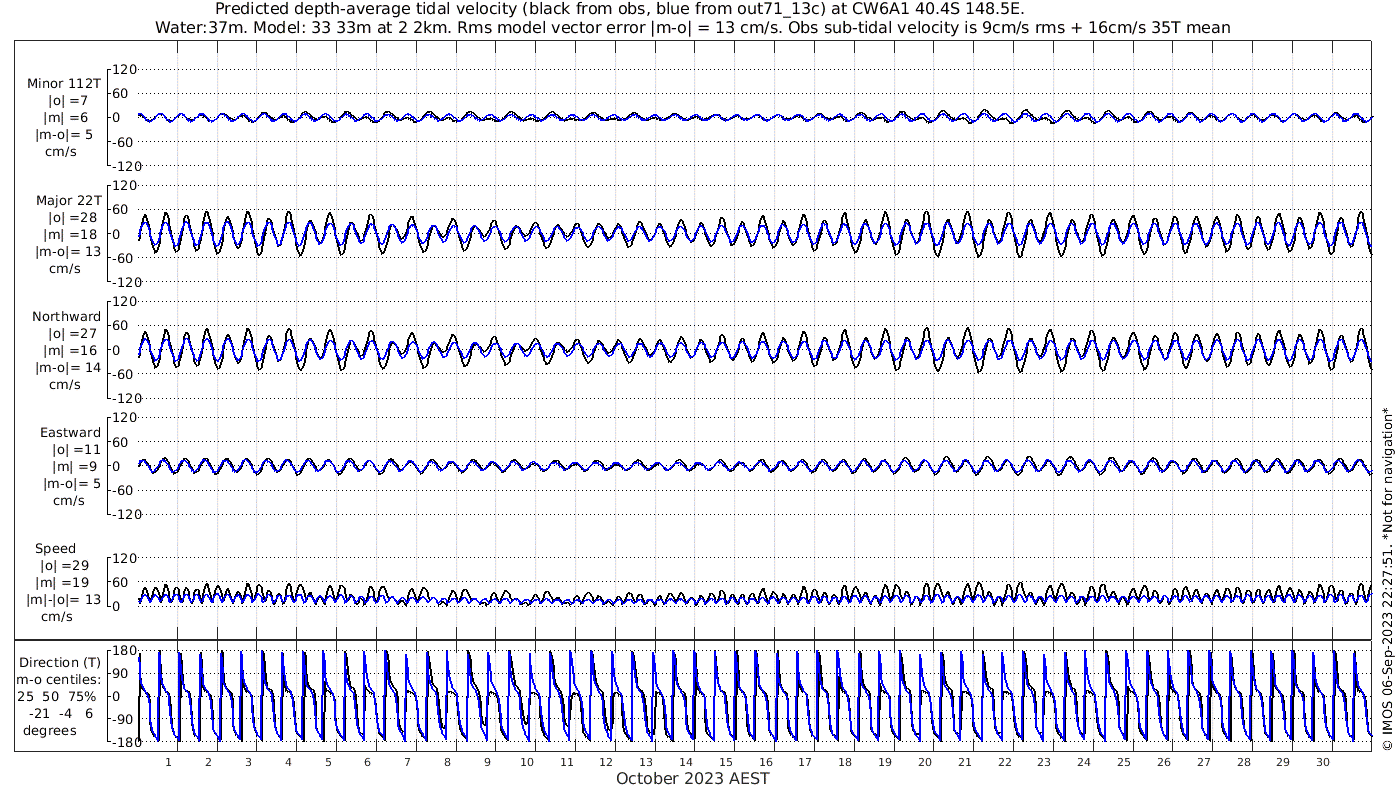Select day label '10' on time axis
The height and width of the screenshot is (800, 1400).
coord(526,762)
